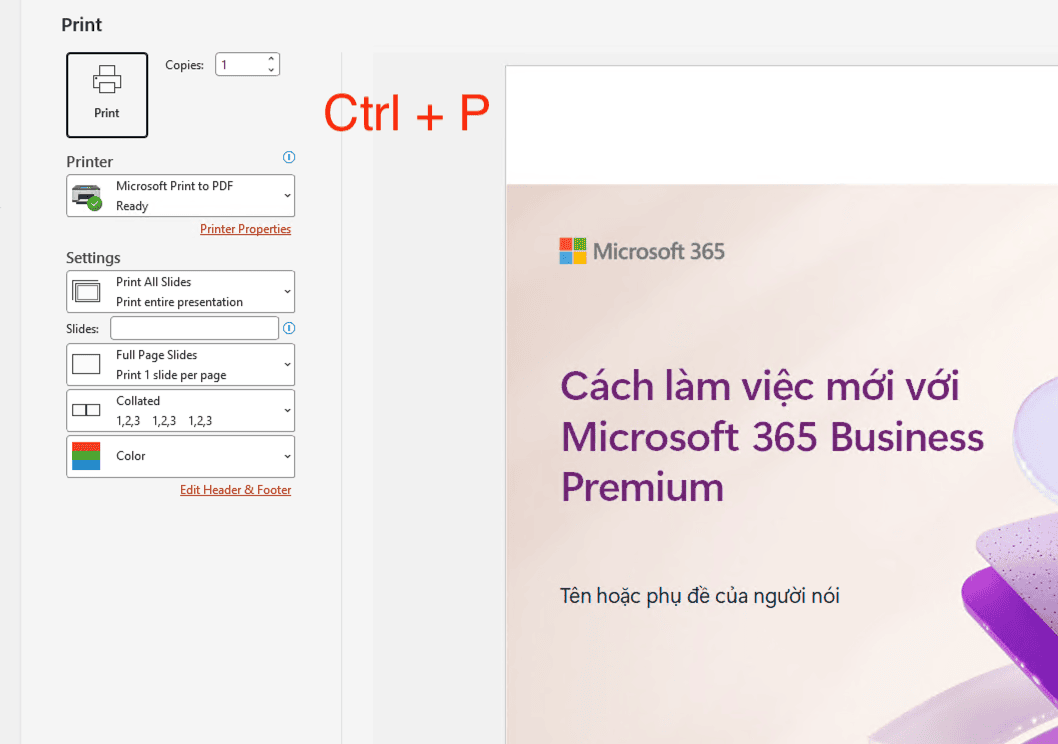Open the Collated options dropdown

180,410
